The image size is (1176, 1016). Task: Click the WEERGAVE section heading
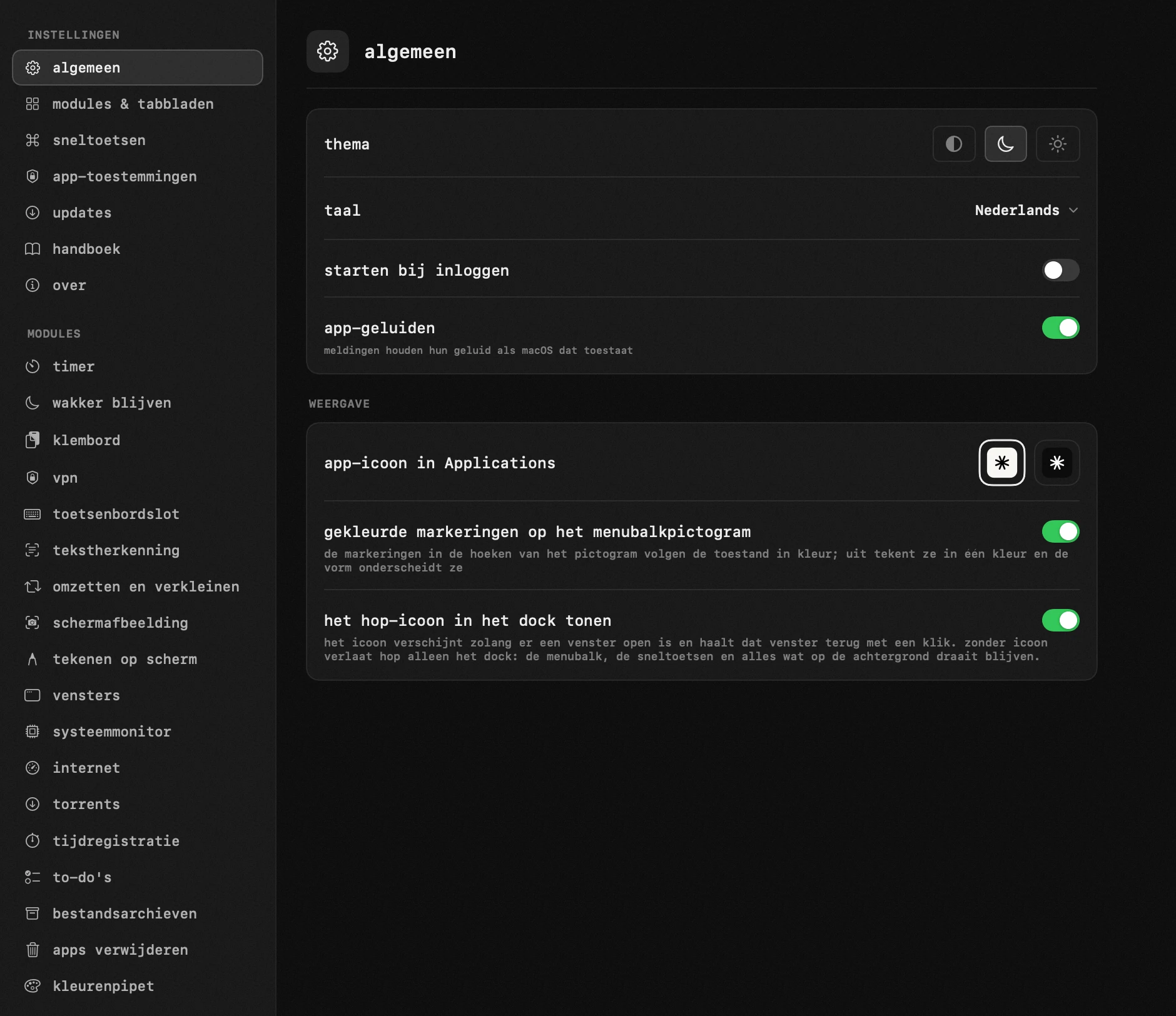339,404
